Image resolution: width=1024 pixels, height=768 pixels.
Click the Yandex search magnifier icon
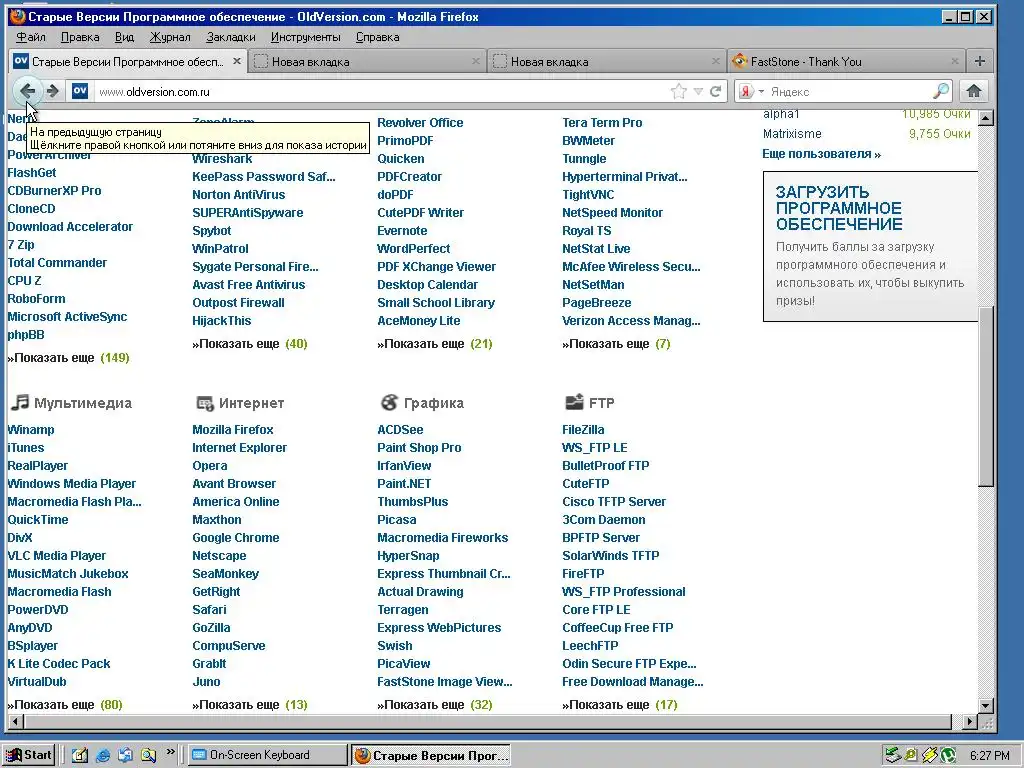coord(940,91)
